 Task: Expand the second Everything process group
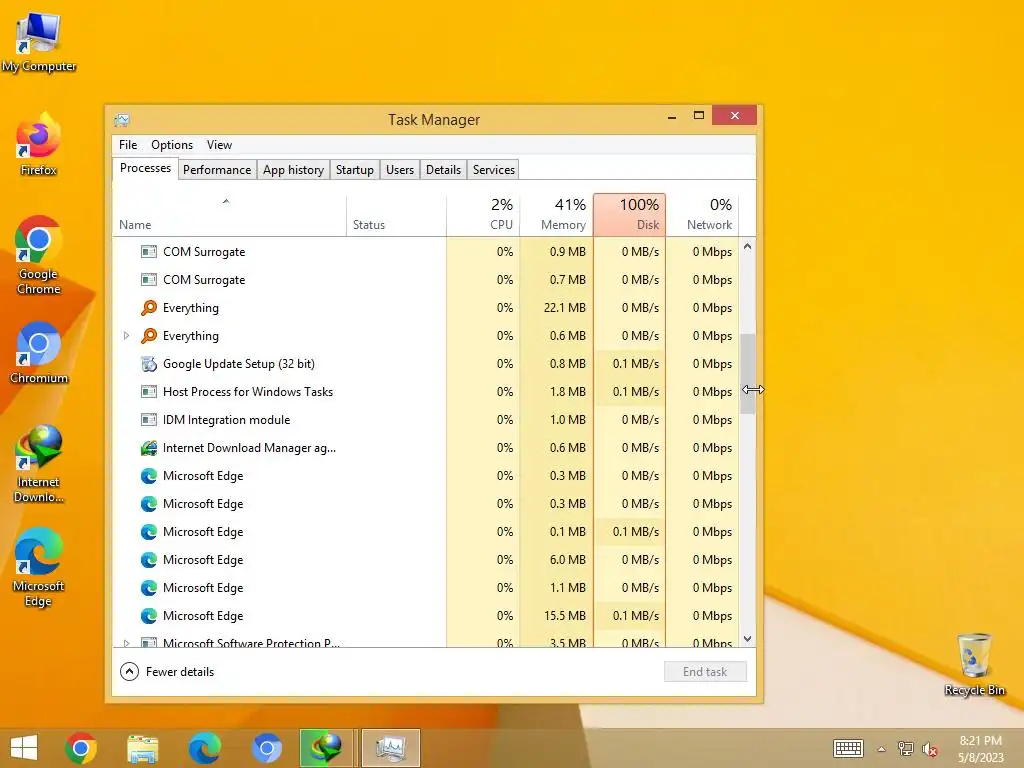(127, 336)
